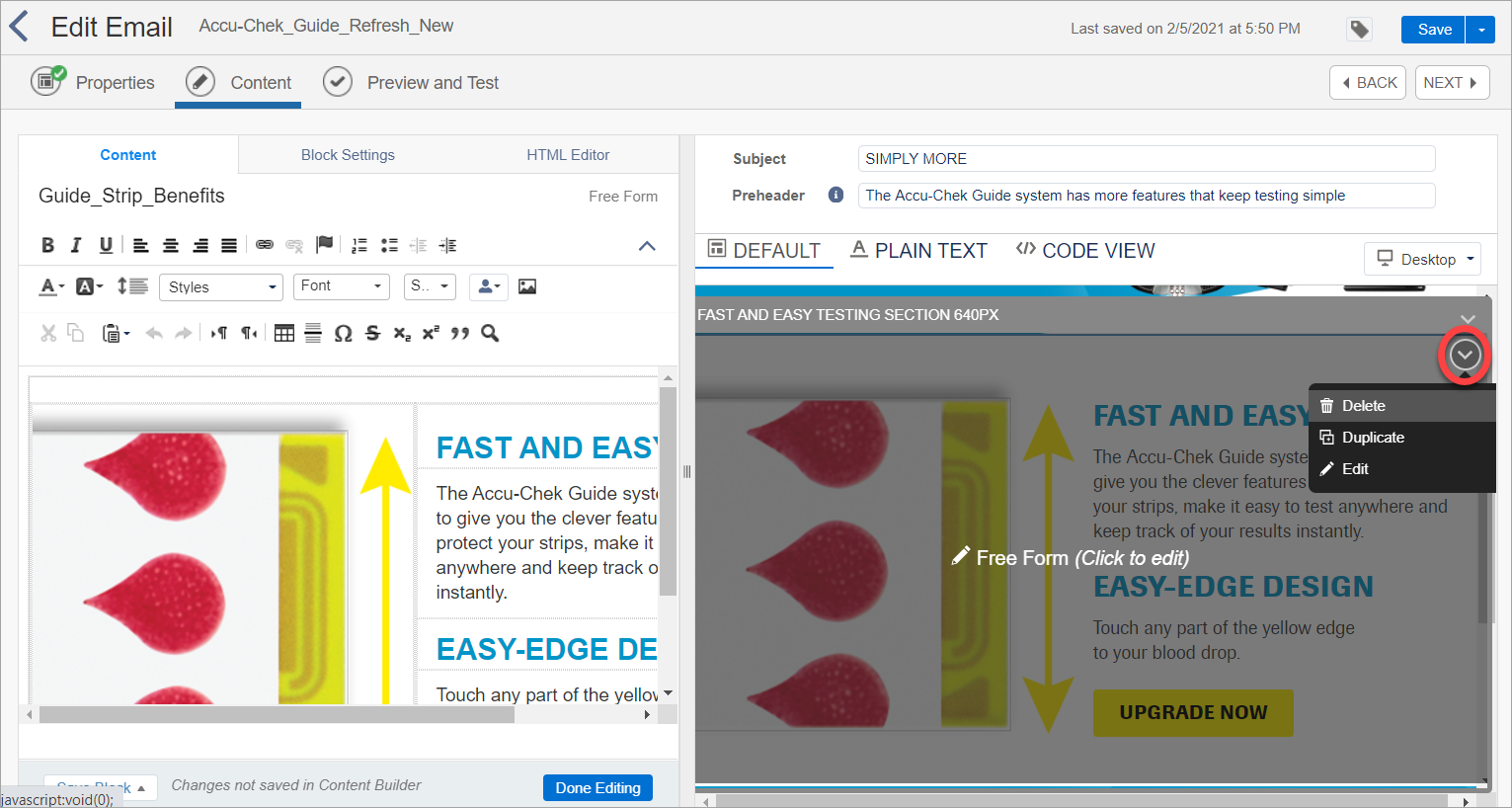Screen dimensions: 1512x808
Task: Insert an image with the picture icon
Action: pyautogui.click(x=527, y=286)
